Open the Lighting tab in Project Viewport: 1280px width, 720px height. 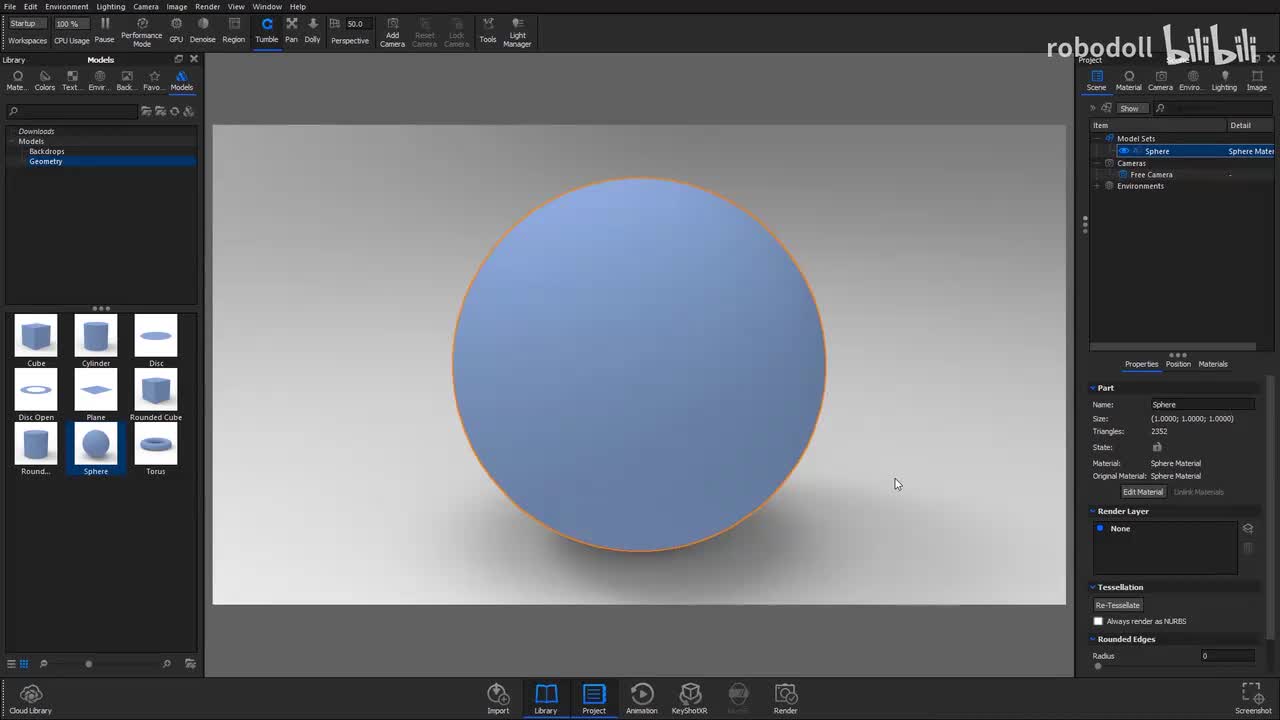1224,81
